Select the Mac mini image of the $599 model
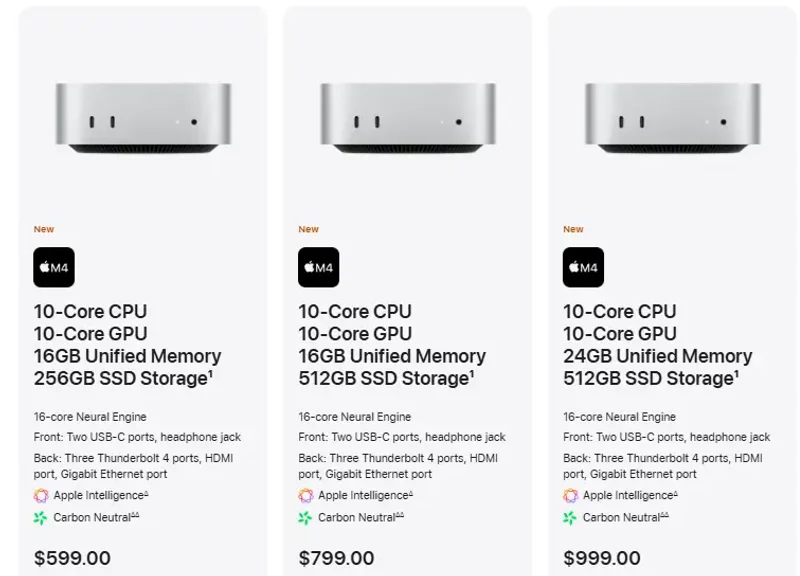Screen dimensions: 800x576 coord(143,118)
